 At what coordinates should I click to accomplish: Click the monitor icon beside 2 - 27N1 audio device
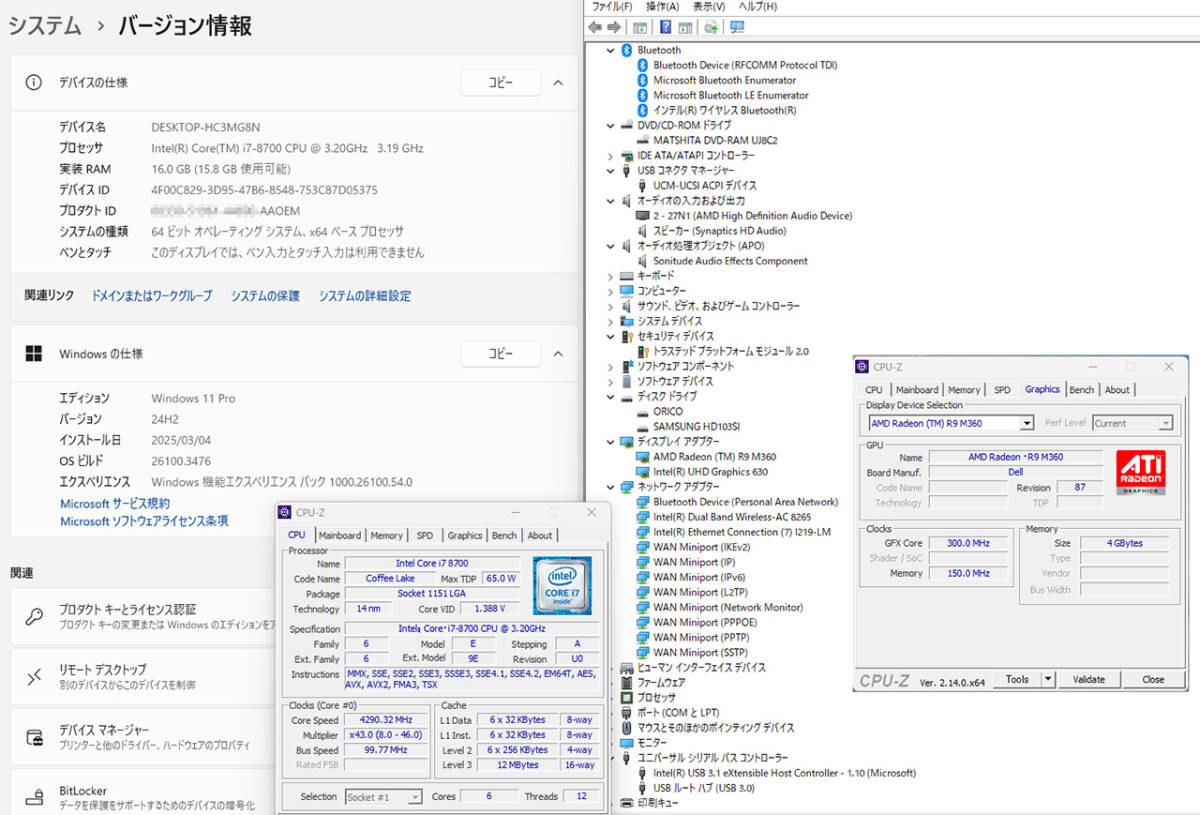[x=643, y=215]
